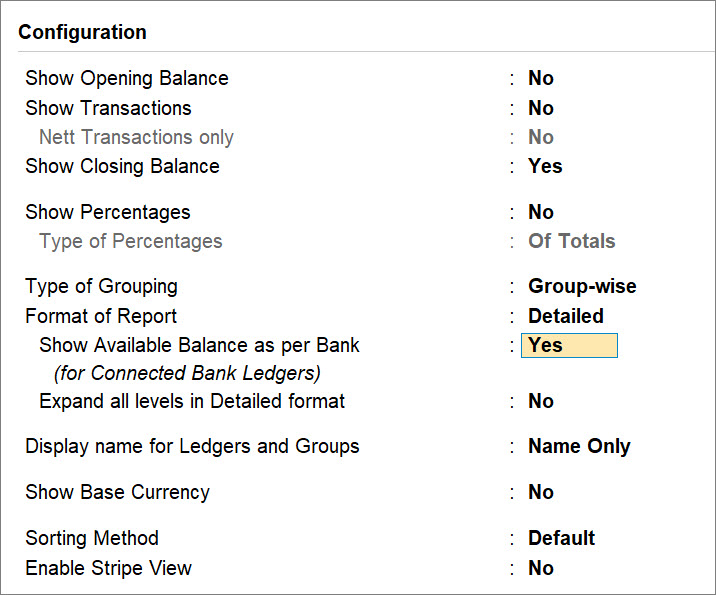Click the for Connected Bank Ledgers note
This screenshot has width=716, height=595.
click(187, 374)
